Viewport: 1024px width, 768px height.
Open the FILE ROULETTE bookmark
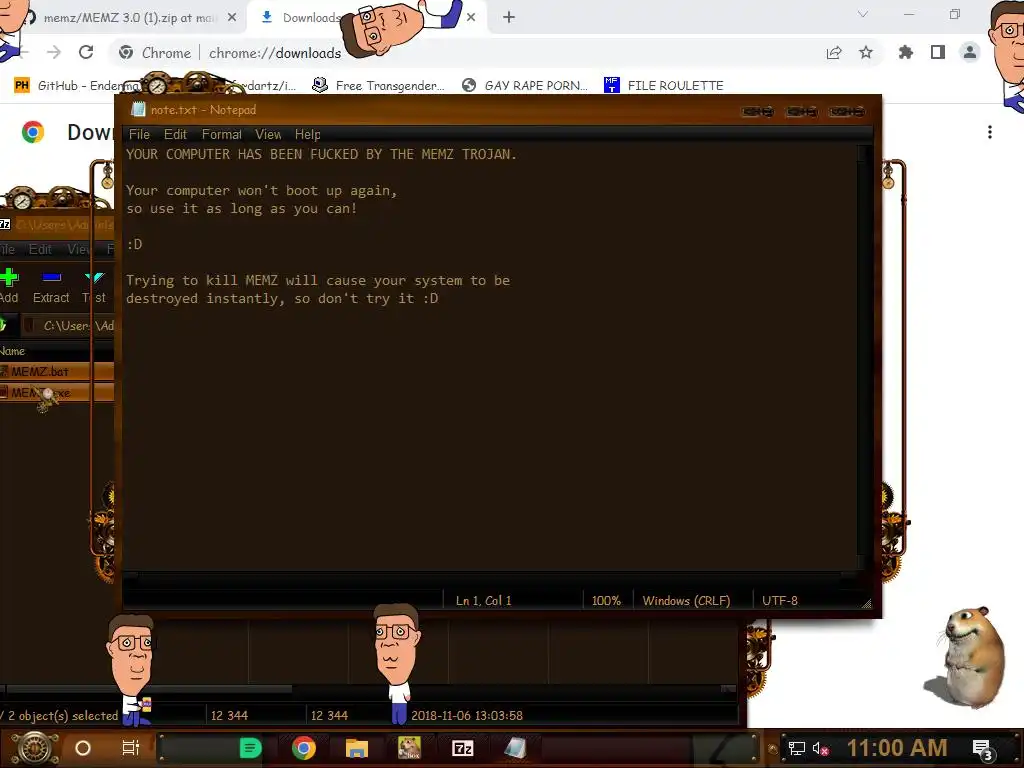click(x=664, y=86)
